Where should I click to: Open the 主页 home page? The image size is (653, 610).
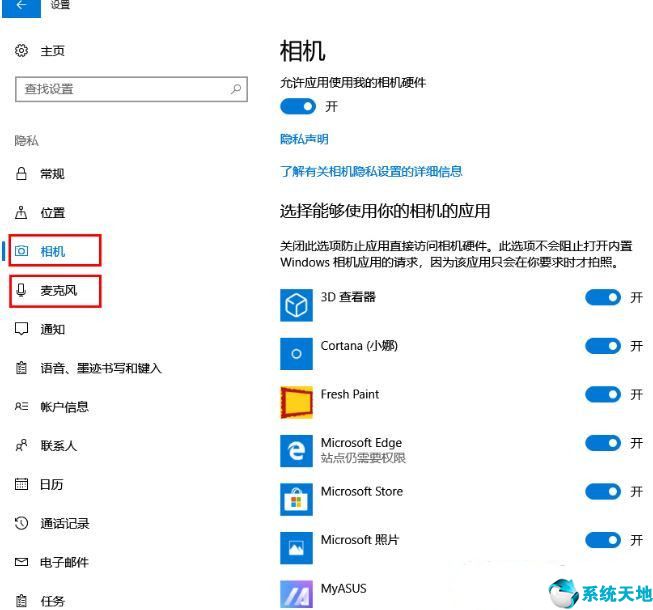(x=52, y=51)
